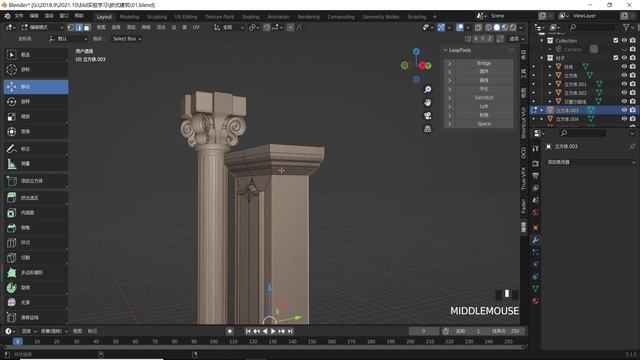The width and height of the screenshot is (640, 360).
Task: Hide the Collection via eye icon
Action: tap(624, 40)
